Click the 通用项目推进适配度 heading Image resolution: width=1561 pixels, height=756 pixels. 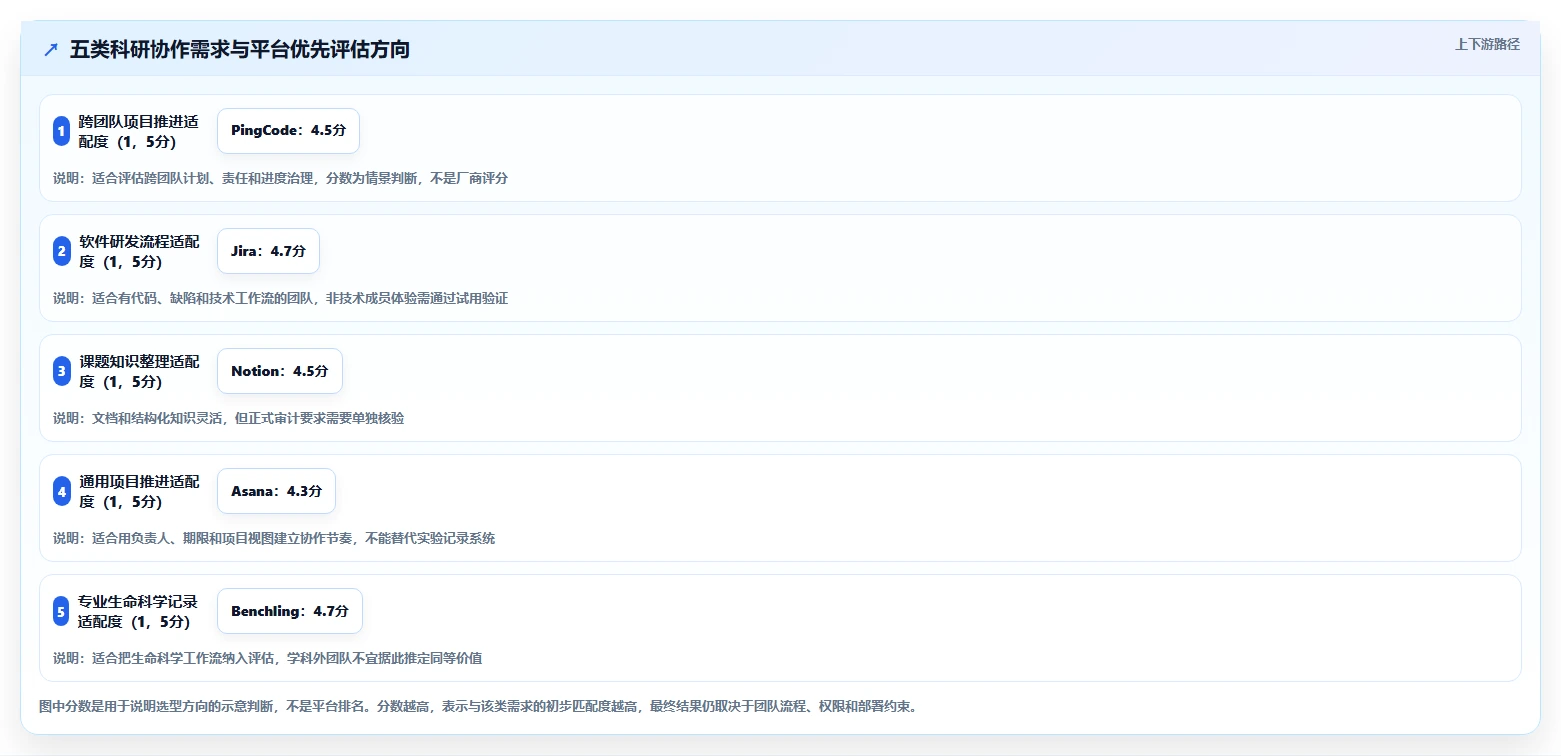(x=139, y=491)
